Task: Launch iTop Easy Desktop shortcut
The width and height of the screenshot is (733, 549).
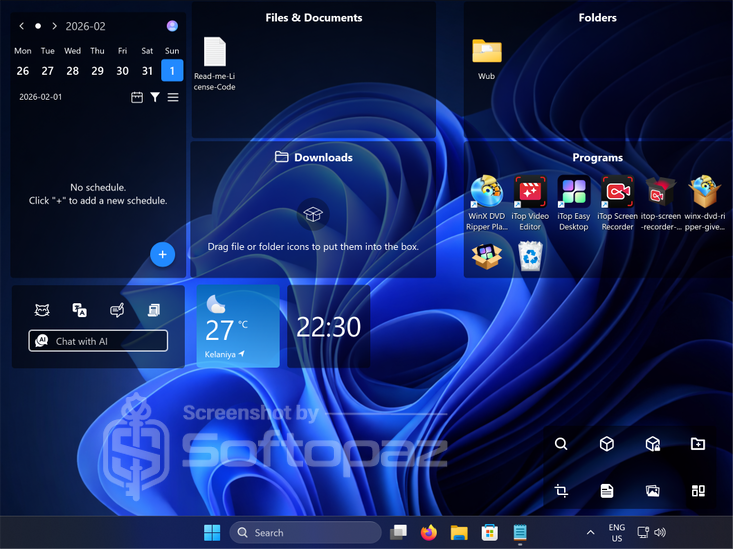Action: coord(574,203)
